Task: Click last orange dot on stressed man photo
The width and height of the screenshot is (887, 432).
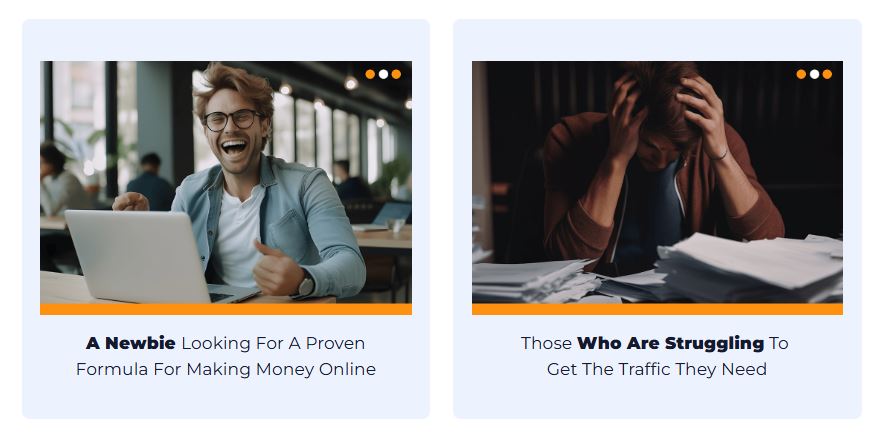Action: click(827, 74)
